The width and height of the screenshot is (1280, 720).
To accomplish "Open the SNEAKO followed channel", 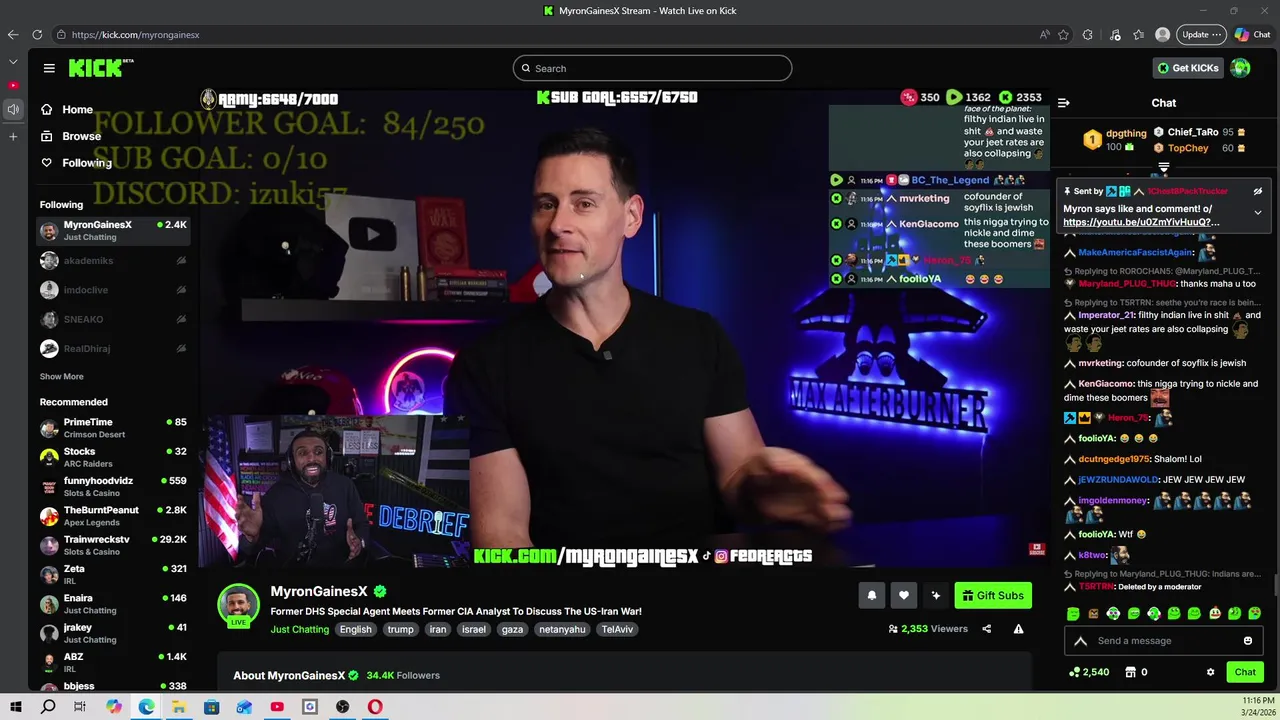I will 112,319.
